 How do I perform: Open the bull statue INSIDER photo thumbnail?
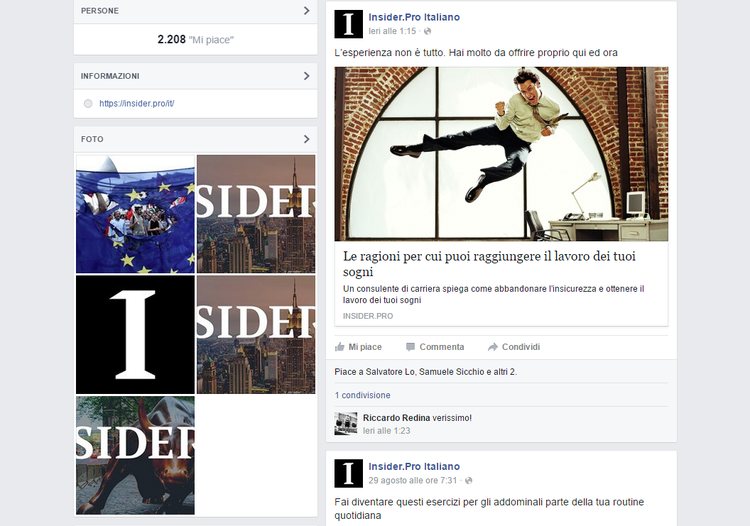[135, 455]
